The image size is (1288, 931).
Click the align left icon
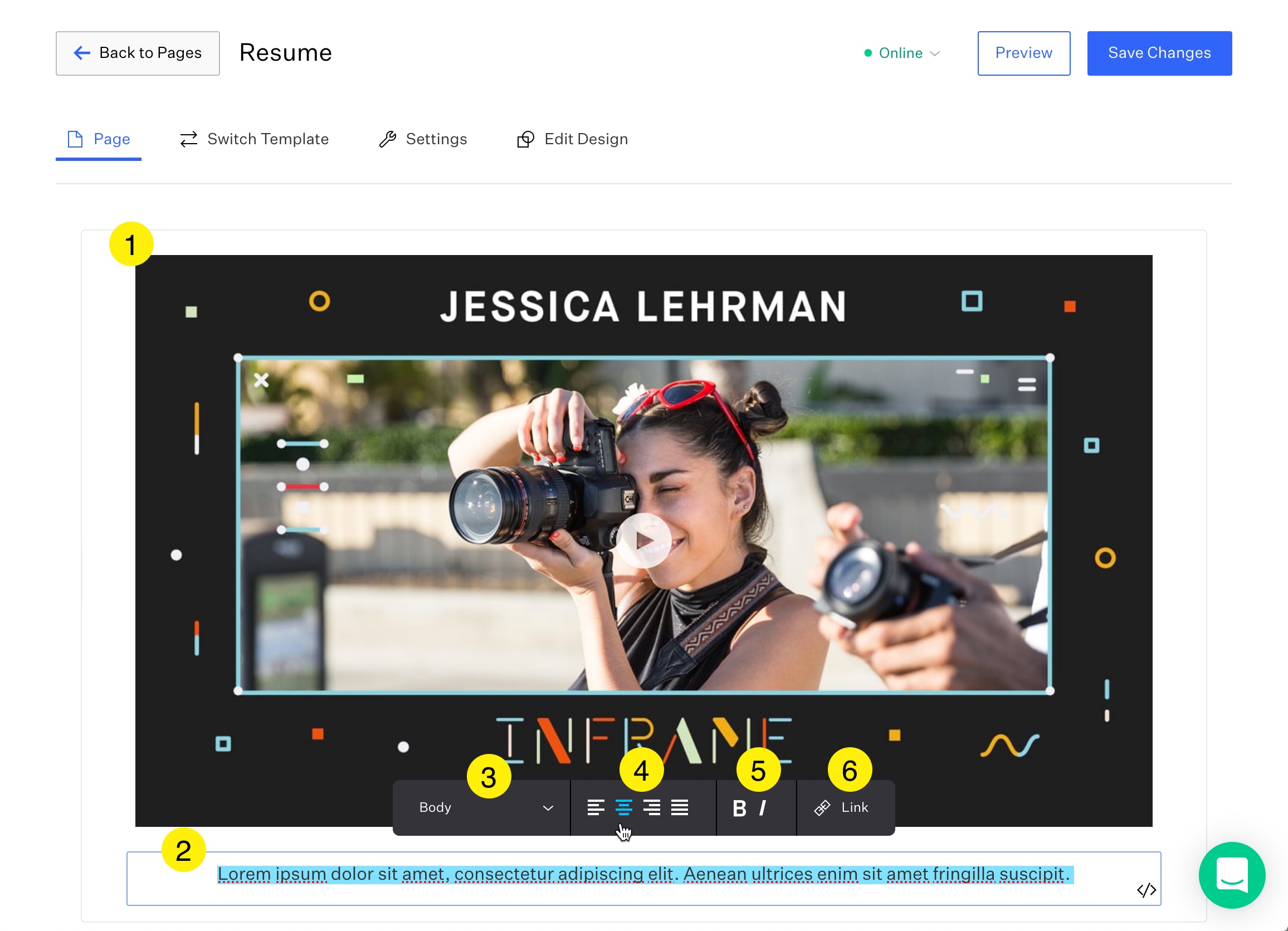click(595, 807)
